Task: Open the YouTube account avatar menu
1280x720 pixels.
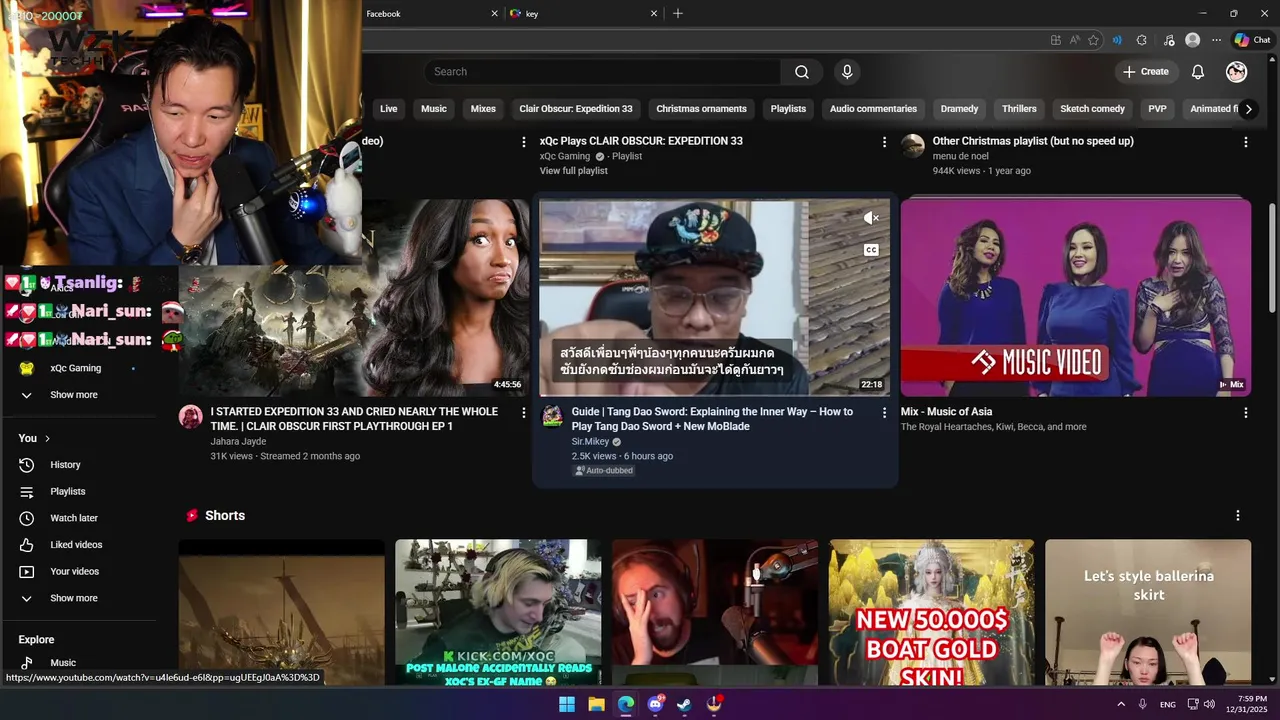Action: [x=1237, y=72]
